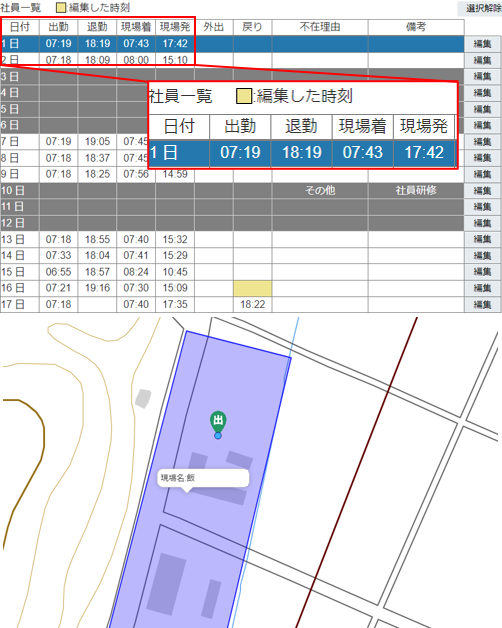Click the 現場着 column header
502x628 pixels.
[136, 27]
